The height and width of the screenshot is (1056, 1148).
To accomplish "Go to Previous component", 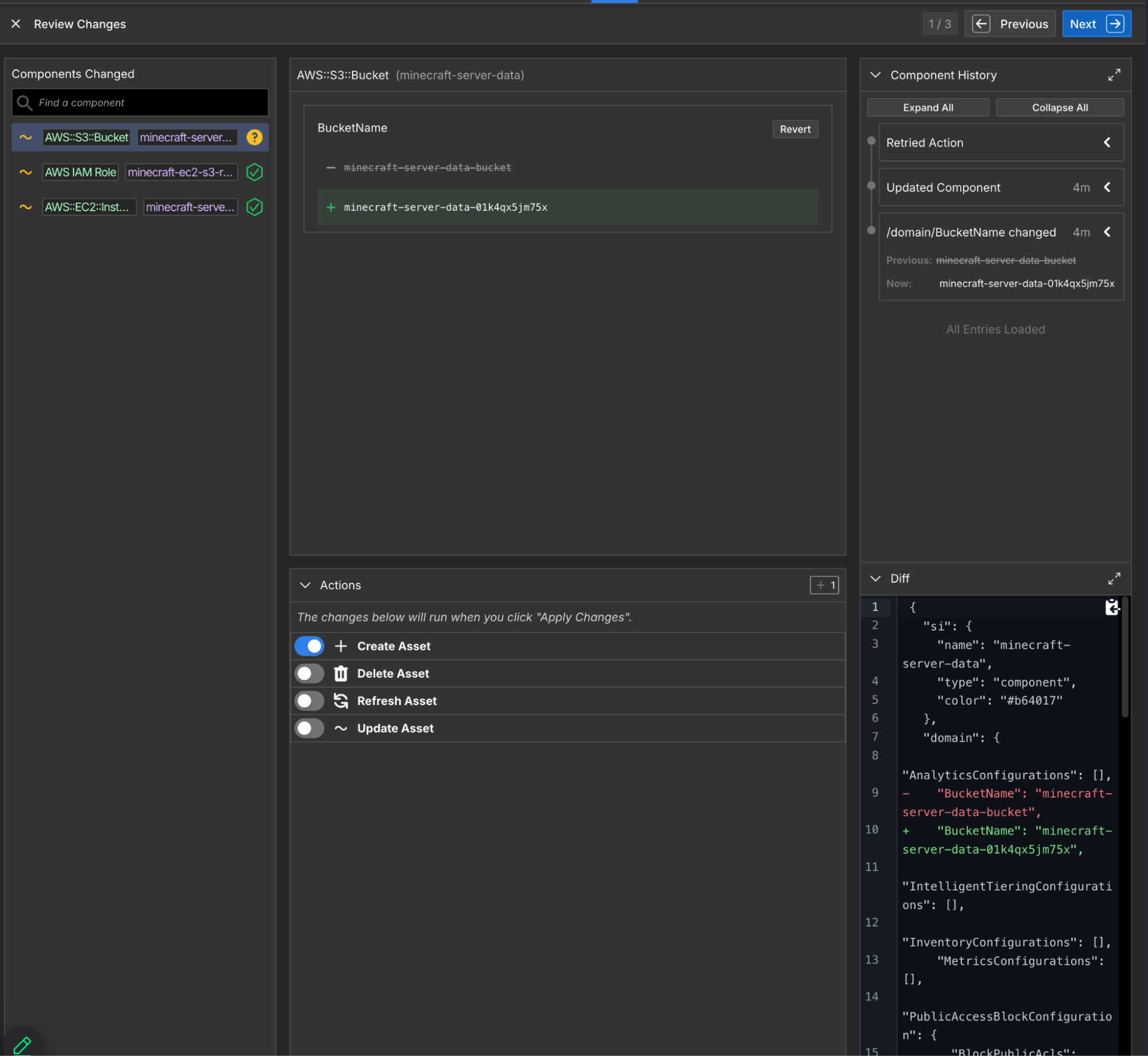I will (1010, 24).
